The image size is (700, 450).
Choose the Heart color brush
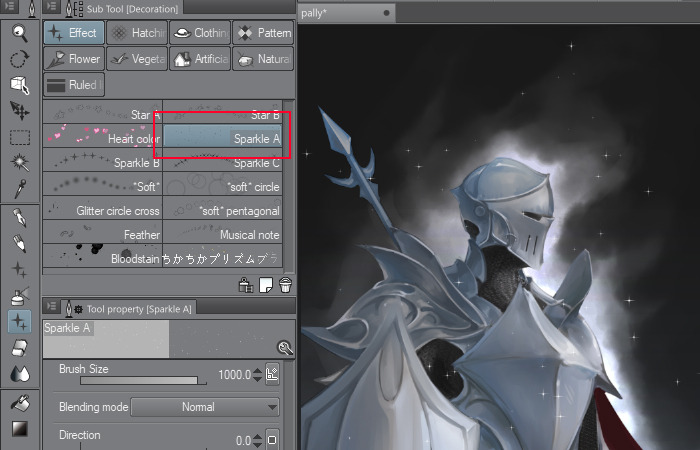103,136
